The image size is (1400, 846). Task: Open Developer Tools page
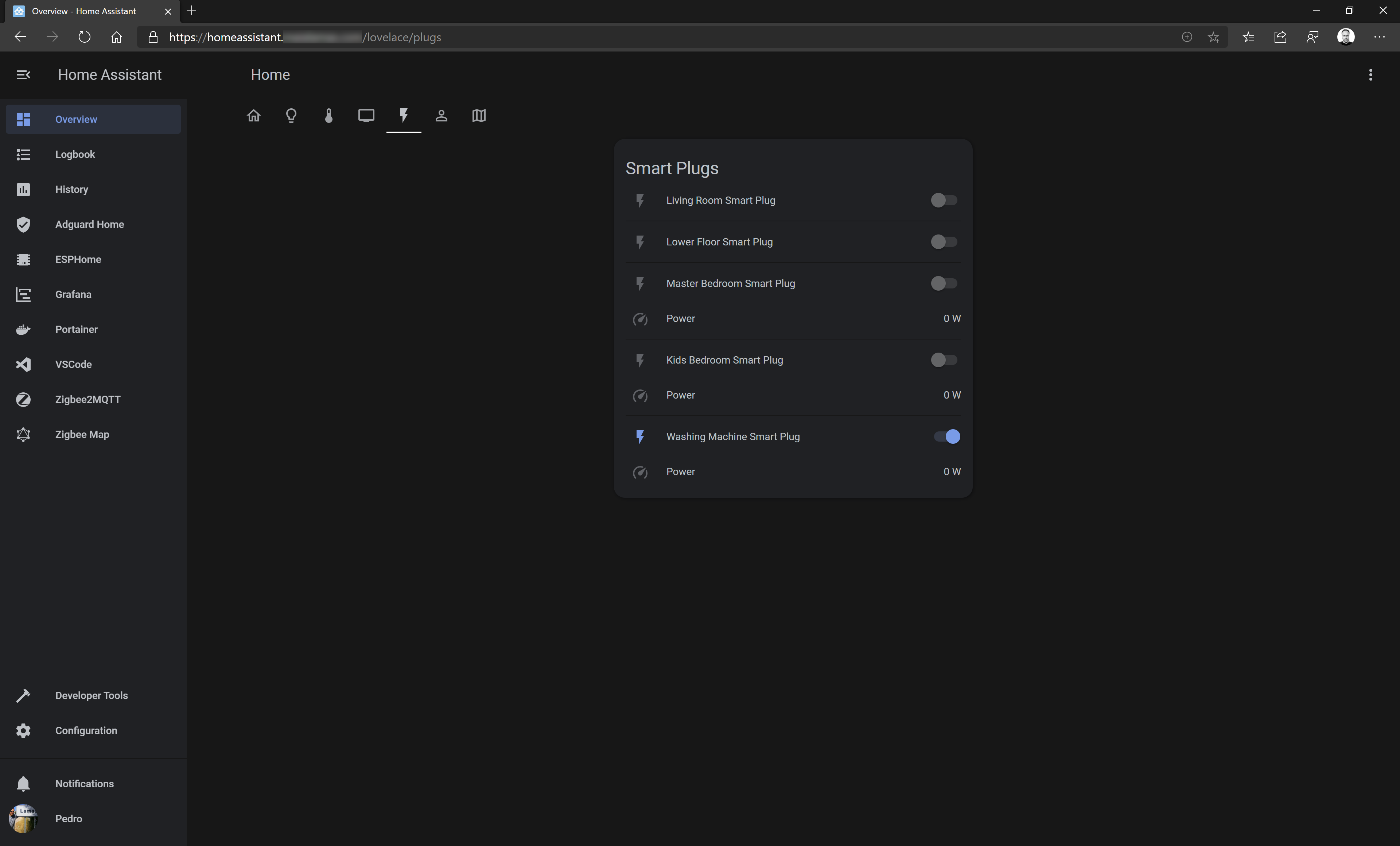[91, 695]
